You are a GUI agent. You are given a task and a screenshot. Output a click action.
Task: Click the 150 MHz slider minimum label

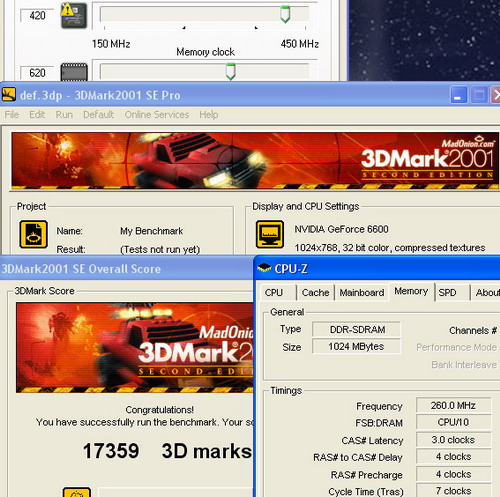[x=111, y=44]
